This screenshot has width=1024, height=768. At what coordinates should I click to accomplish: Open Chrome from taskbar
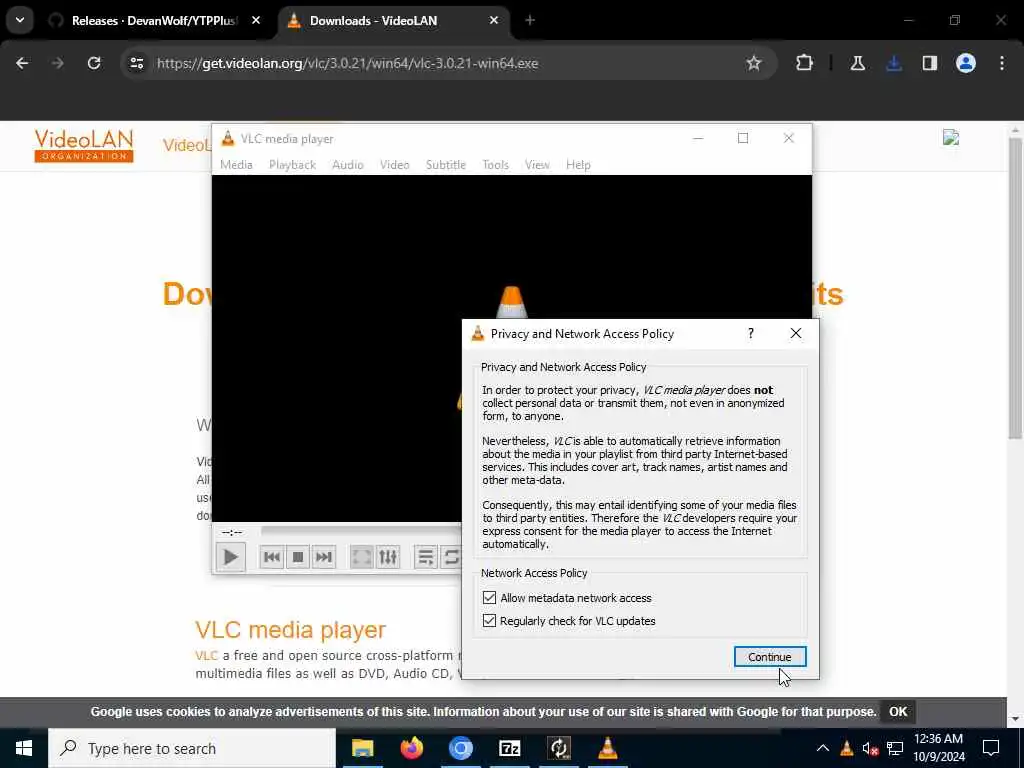(x=460, y=748)
